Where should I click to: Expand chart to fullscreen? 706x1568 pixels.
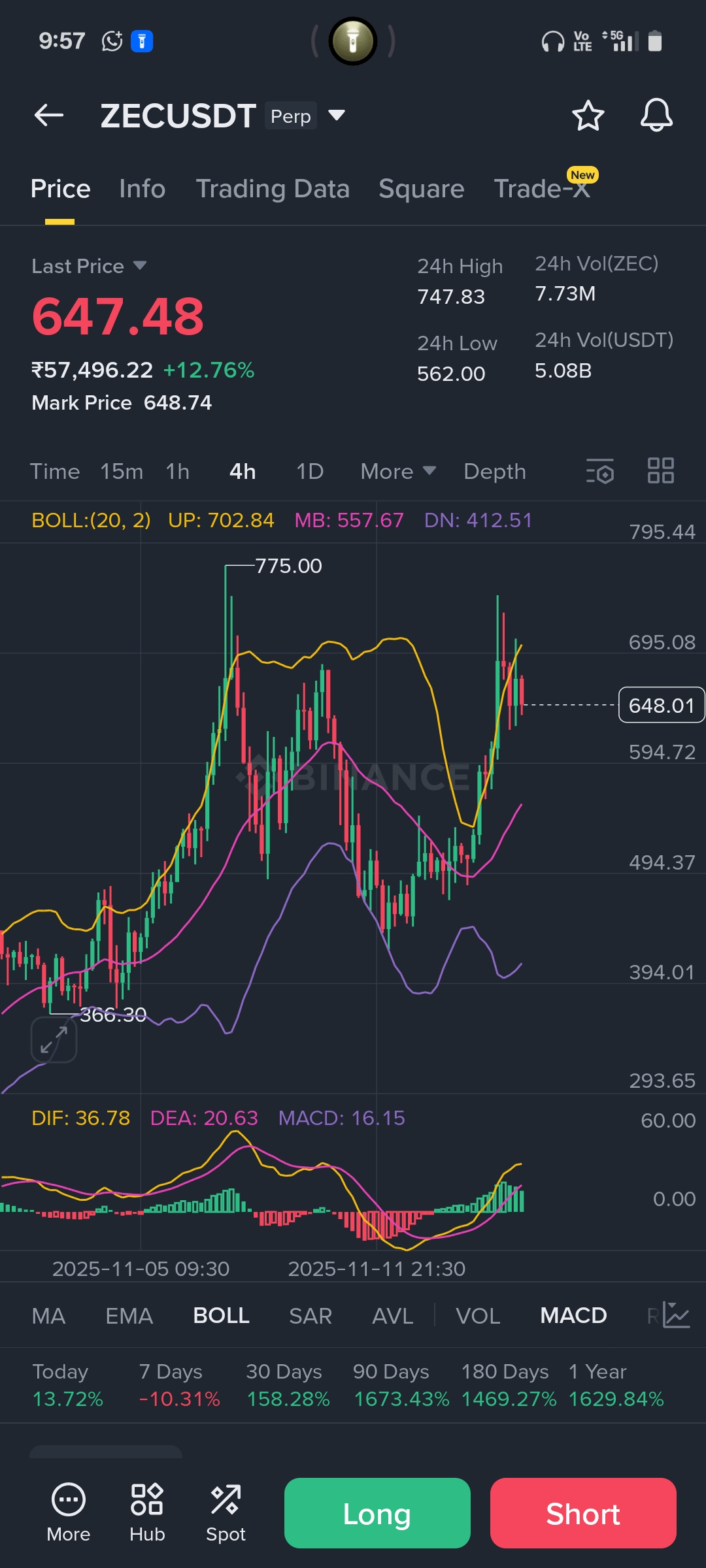54,1039
